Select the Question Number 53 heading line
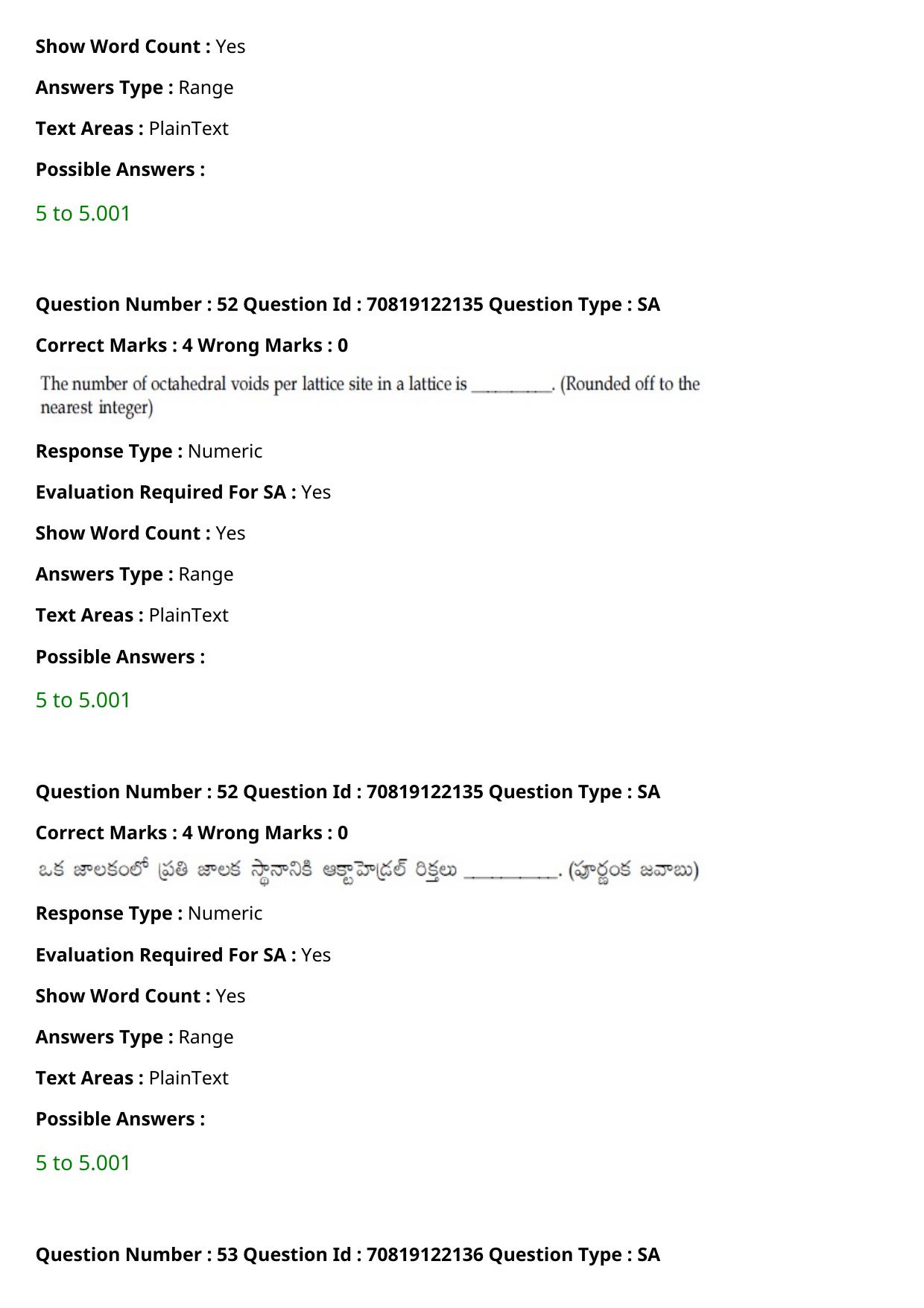This screenshot has width=924, height=1308. 348,1254
